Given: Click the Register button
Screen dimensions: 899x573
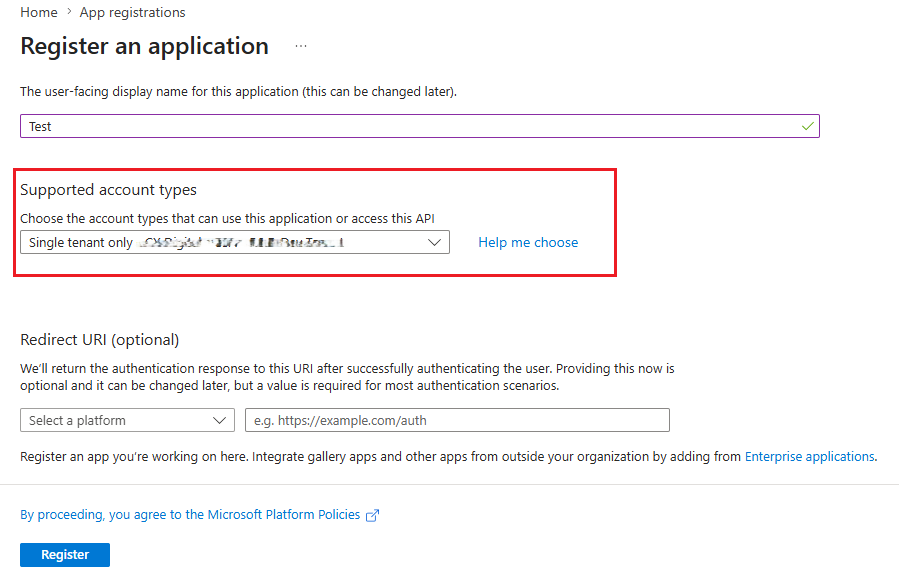Looking at the screenshot, I should pos(65,555).
